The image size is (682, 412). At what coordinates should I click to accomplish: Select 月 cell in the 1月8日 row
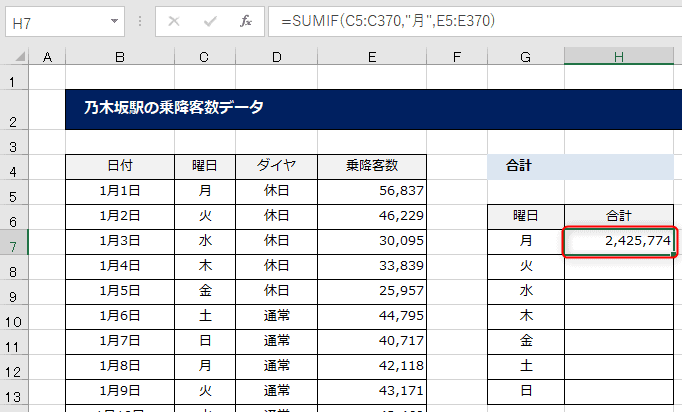pos(205,367)
